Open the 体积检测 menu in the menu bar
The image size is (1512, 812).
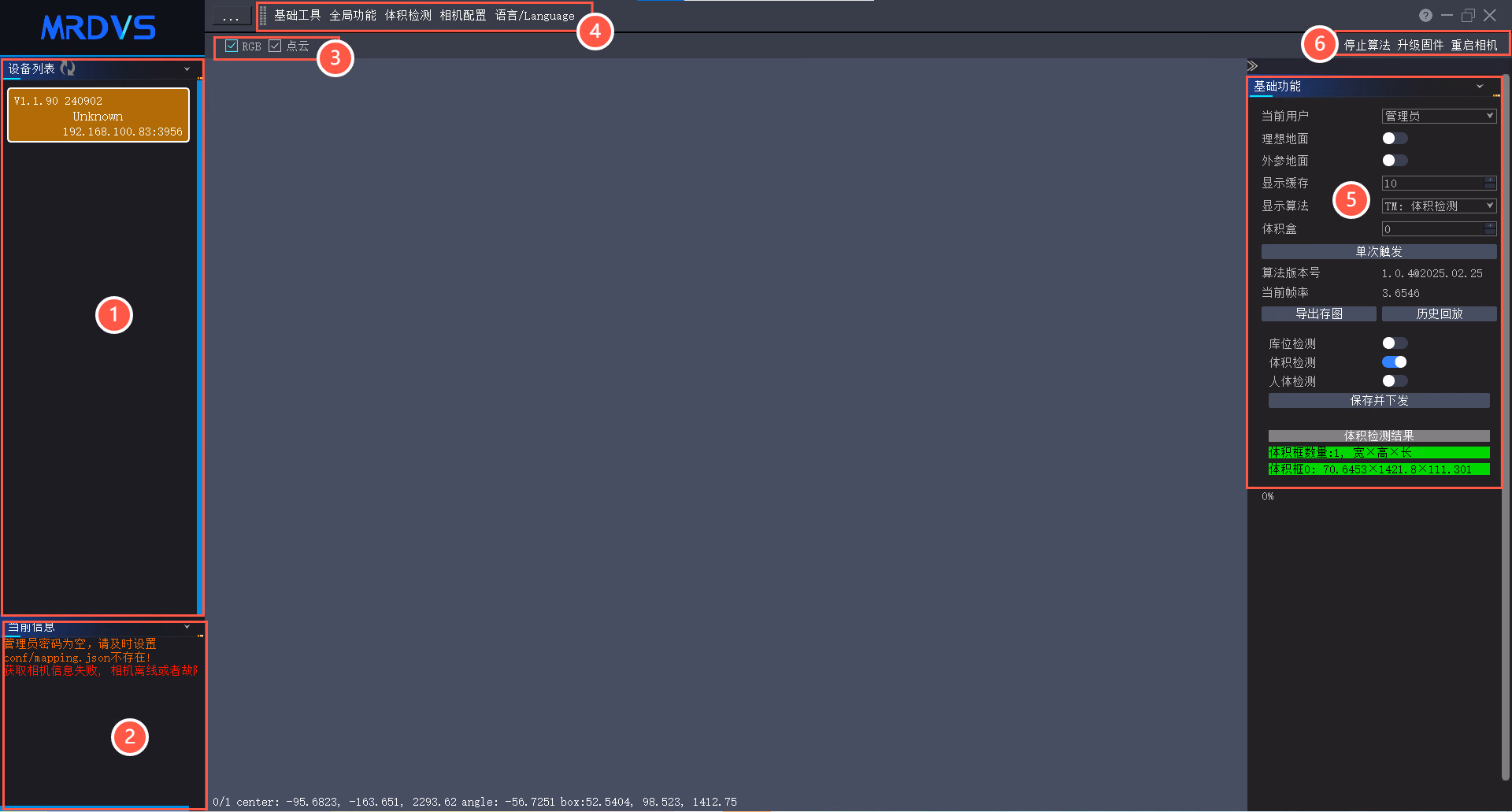click(408, 16)
